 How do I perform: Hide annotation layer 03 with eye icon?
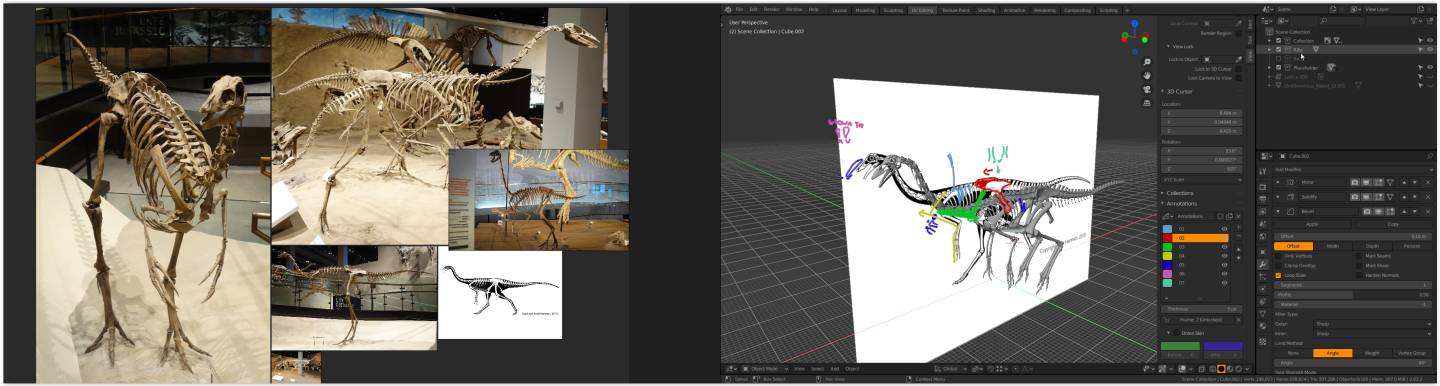1224,247
